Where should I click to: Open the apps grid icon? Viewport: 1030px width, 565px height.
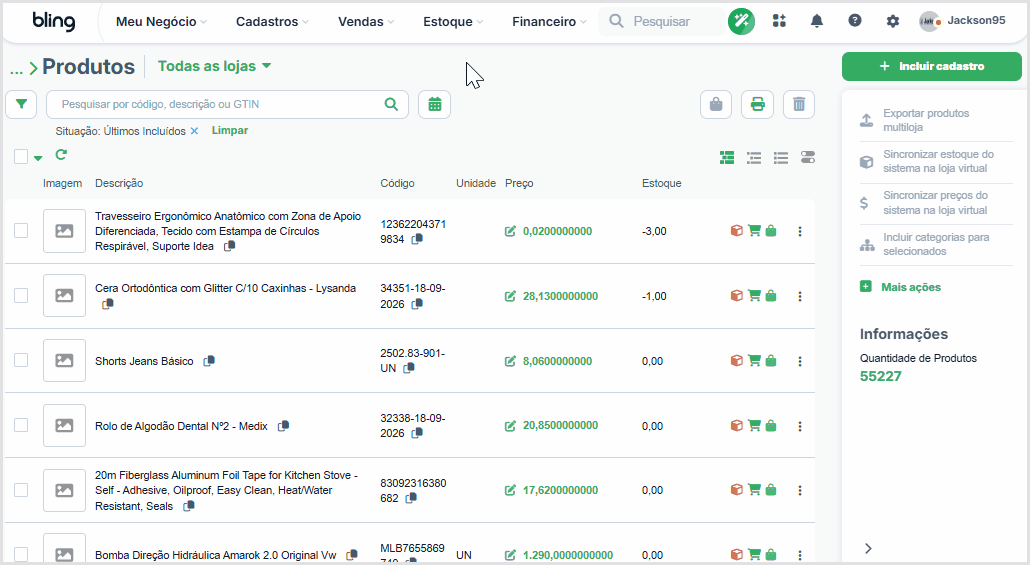pos(779,21)
